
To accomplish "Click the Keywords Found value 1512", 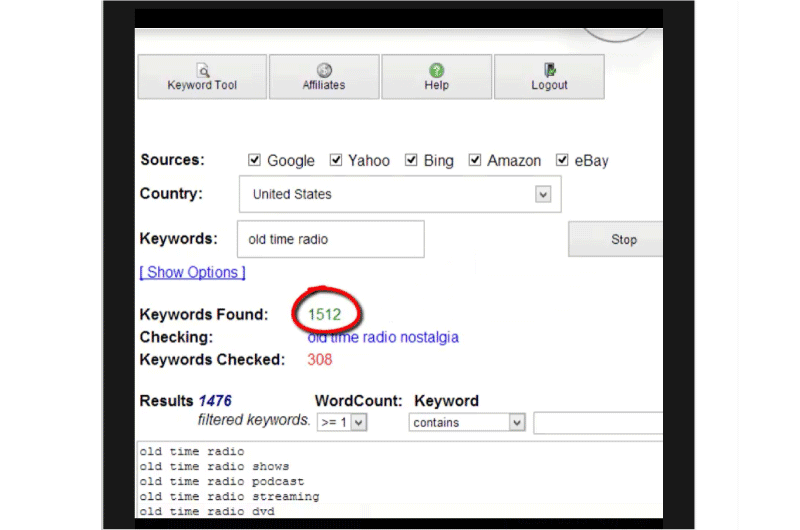I will [x=324, y=314].
